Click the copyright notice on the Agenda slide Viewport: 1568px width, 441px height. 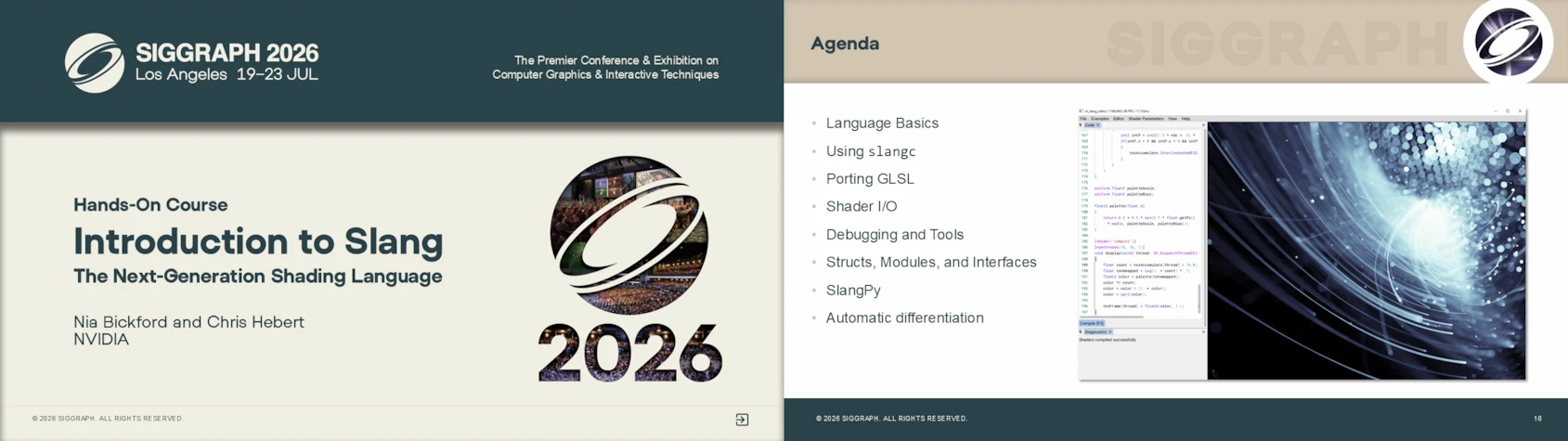[891, 419]
